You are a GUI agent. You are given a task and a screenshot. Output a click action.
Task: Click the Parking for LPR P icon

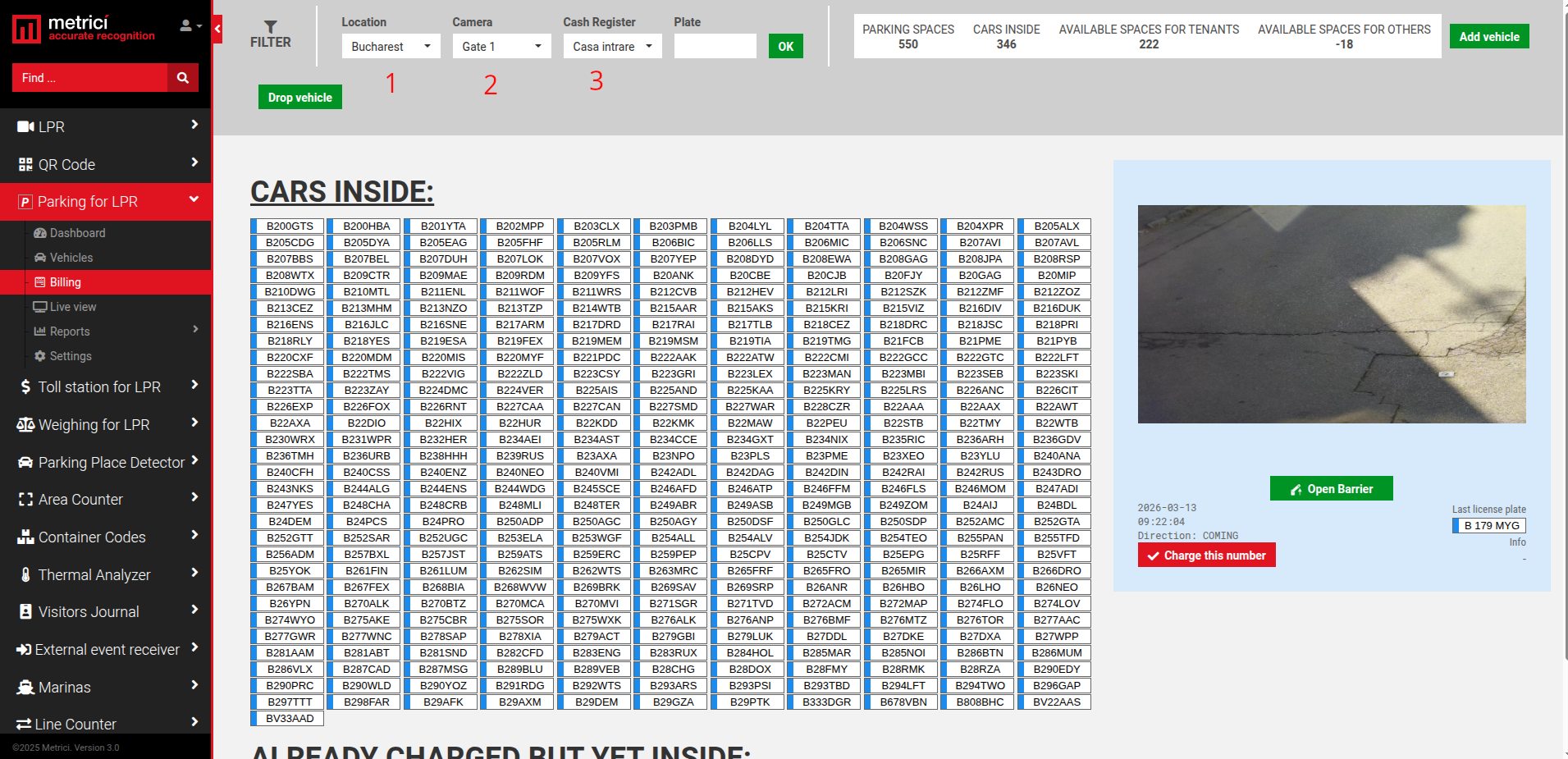pyautogui.click(x=25, y=202)
